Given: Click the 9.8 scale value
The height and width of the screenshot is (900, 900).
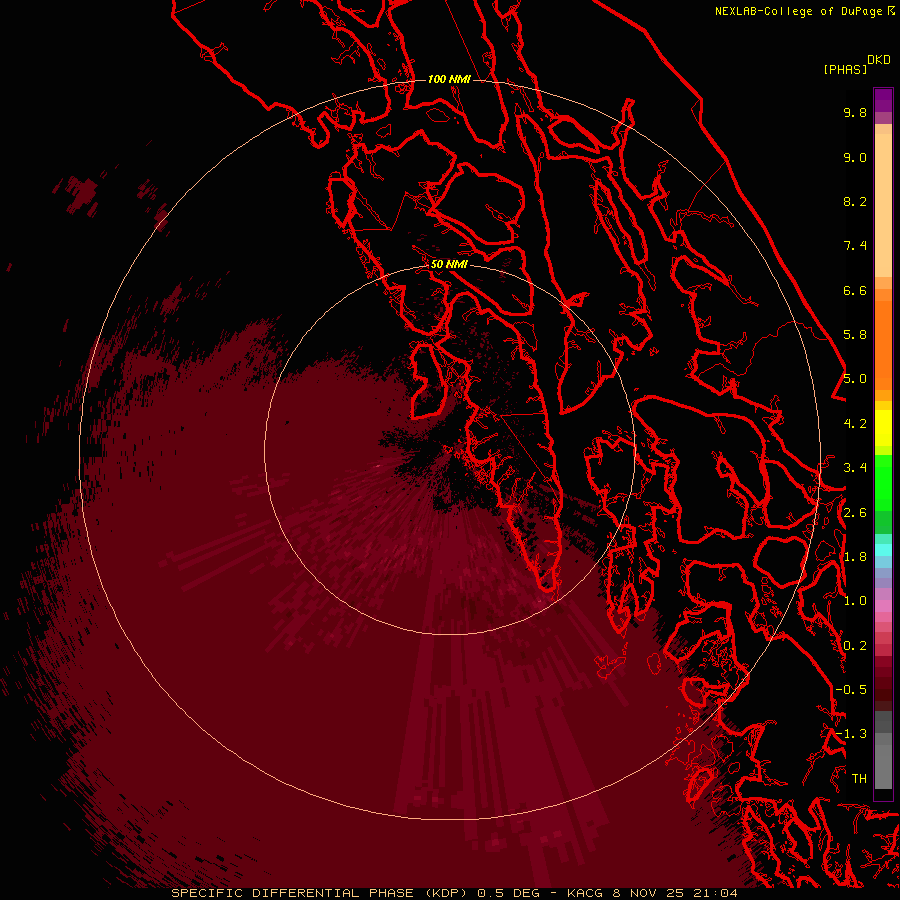Looking at the screenshot, I should (x=855, y=112).
